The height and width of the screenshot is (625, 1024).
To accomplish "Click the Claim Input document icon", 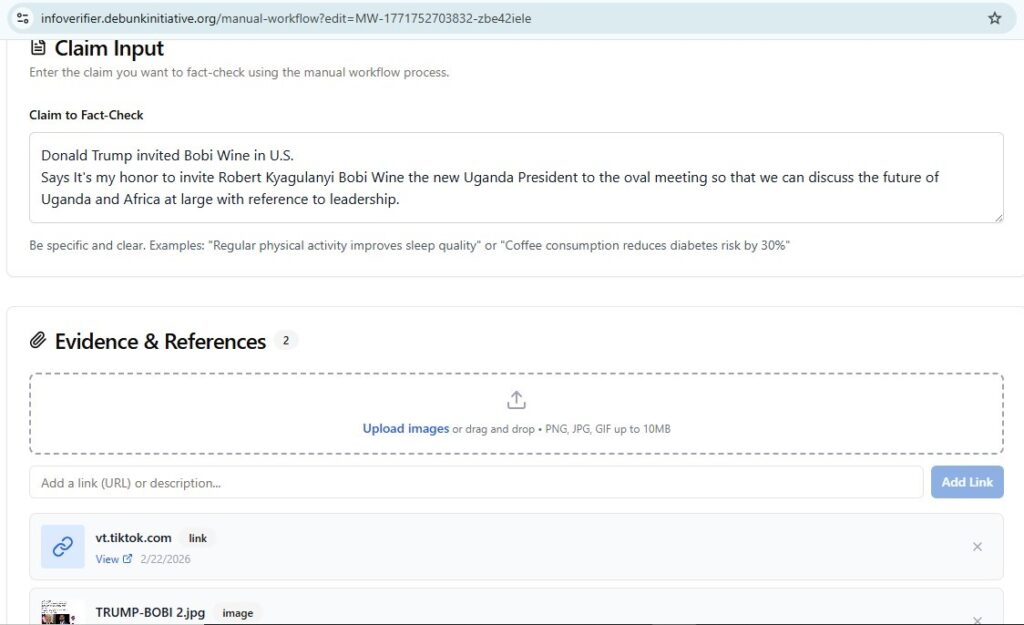I will point(38,48).
